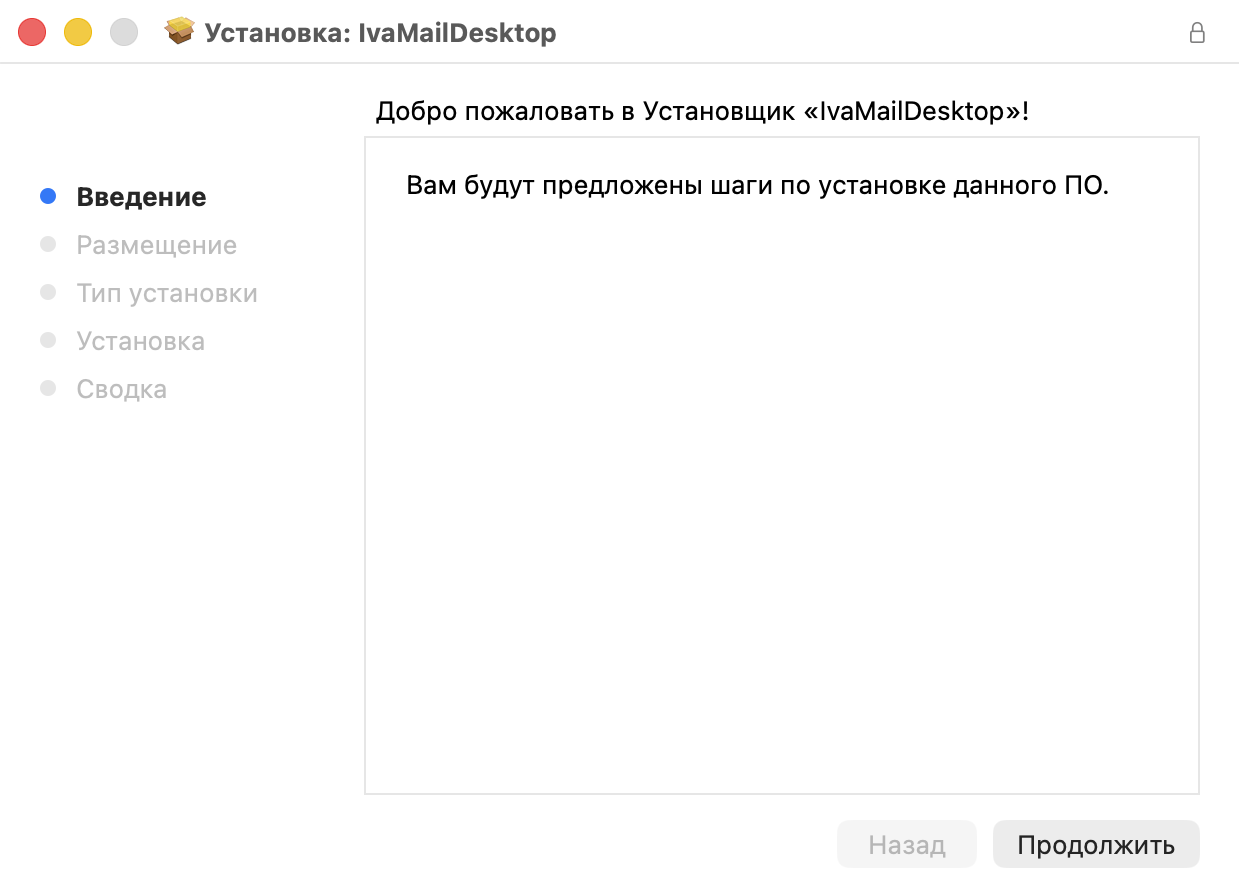Click the gray dot beside Размещение
This screenshot has width=1239, height=896.
47,244
